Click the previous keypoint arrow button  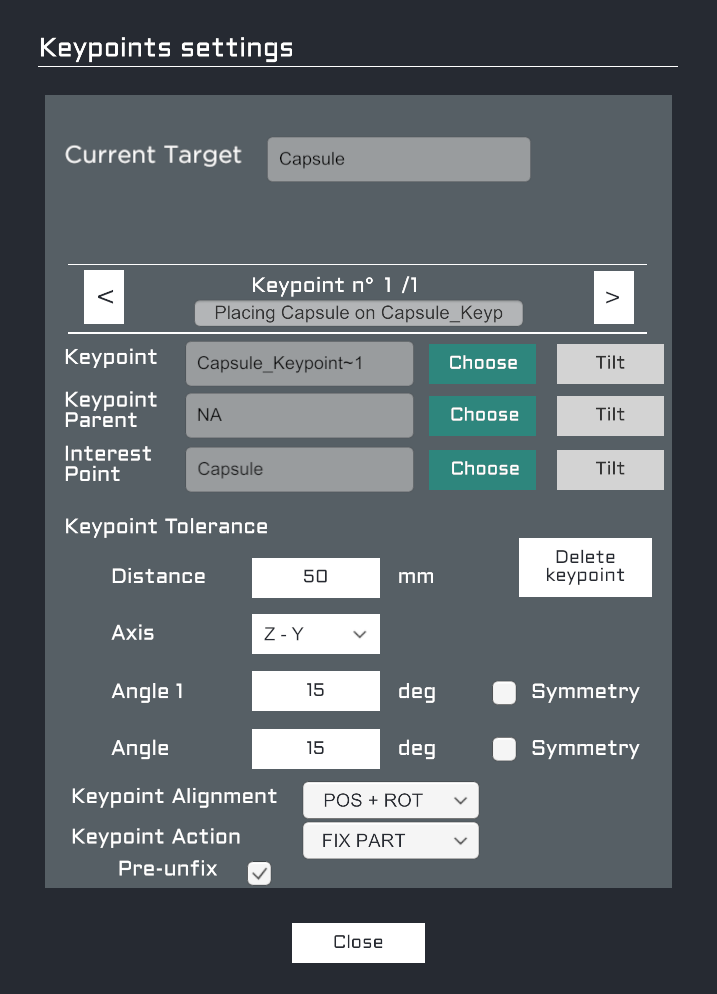[103, 296]
